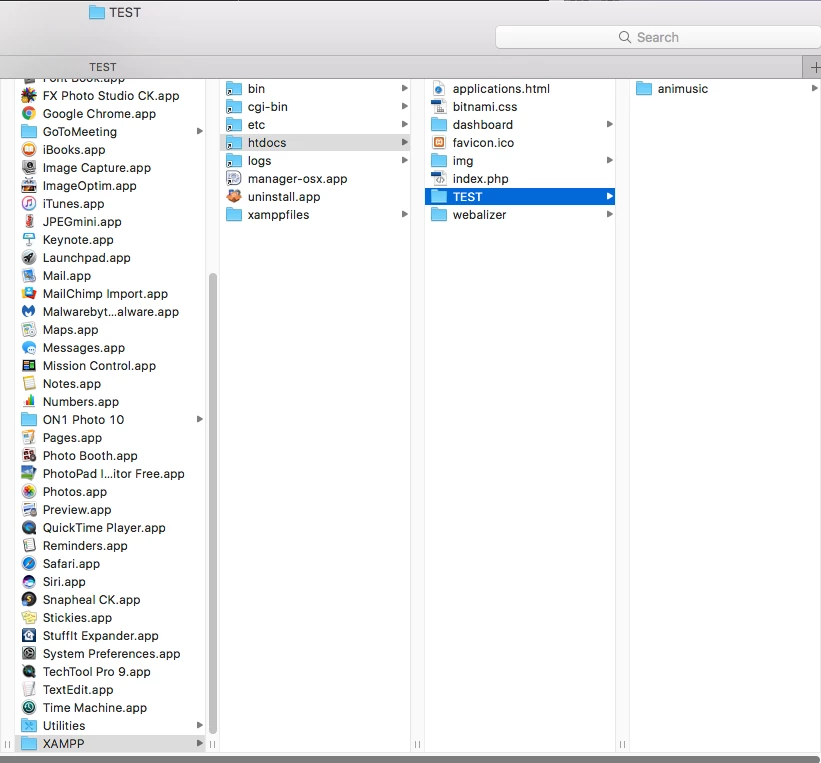Expand the dashboard folder arrow
Viewport: 821px width, 763px height.
tap(609, 124)
